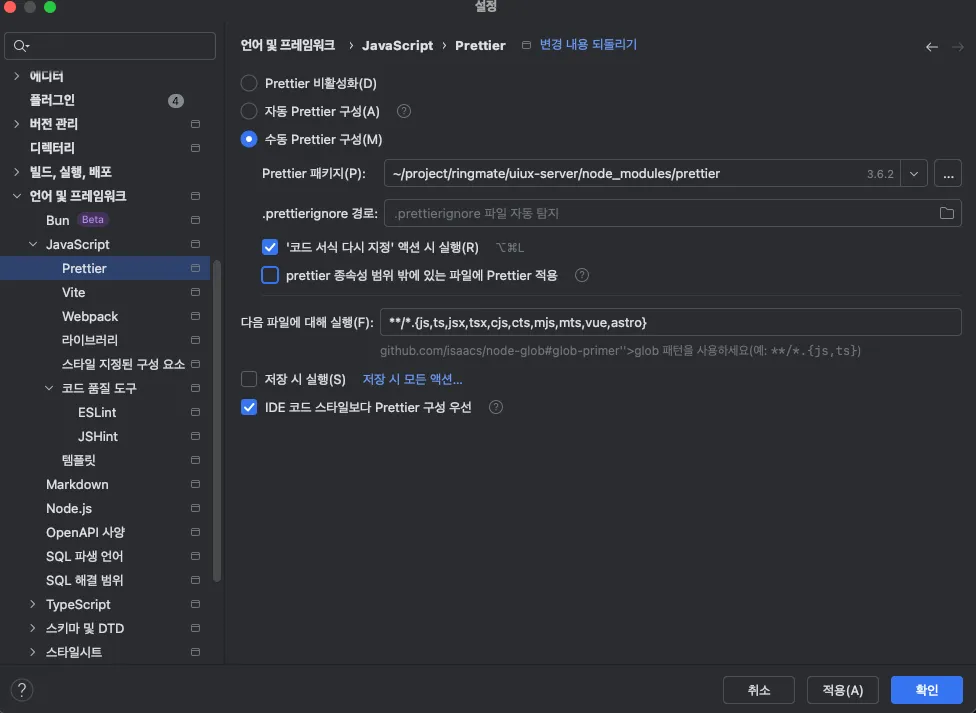Collapse the JavaScript tree node
This screenshot has height=713, width=976.
click(33, 244)
